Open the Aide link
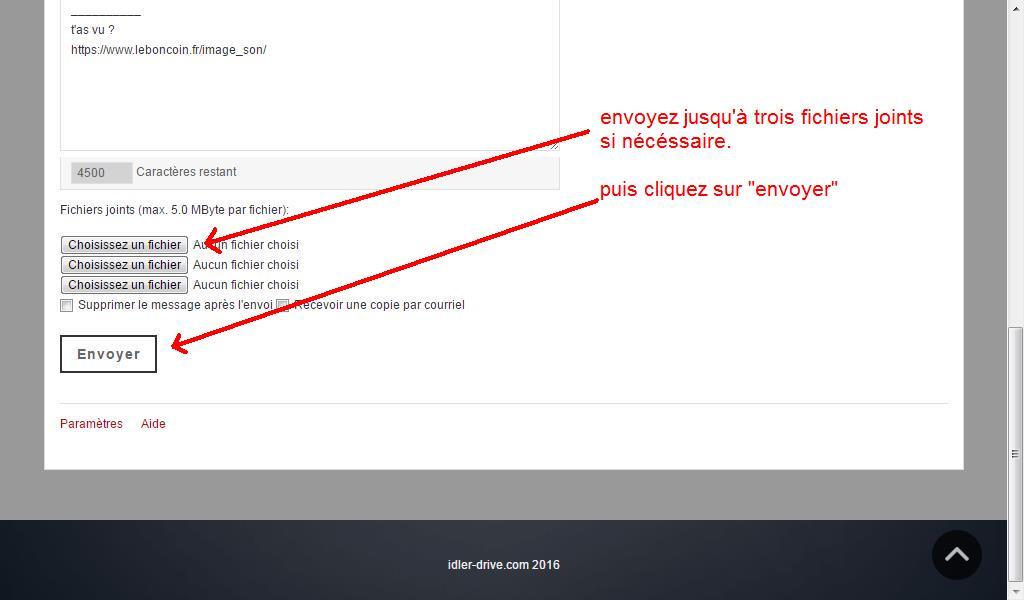This screenshot has height=600, width=1024. 153,424
